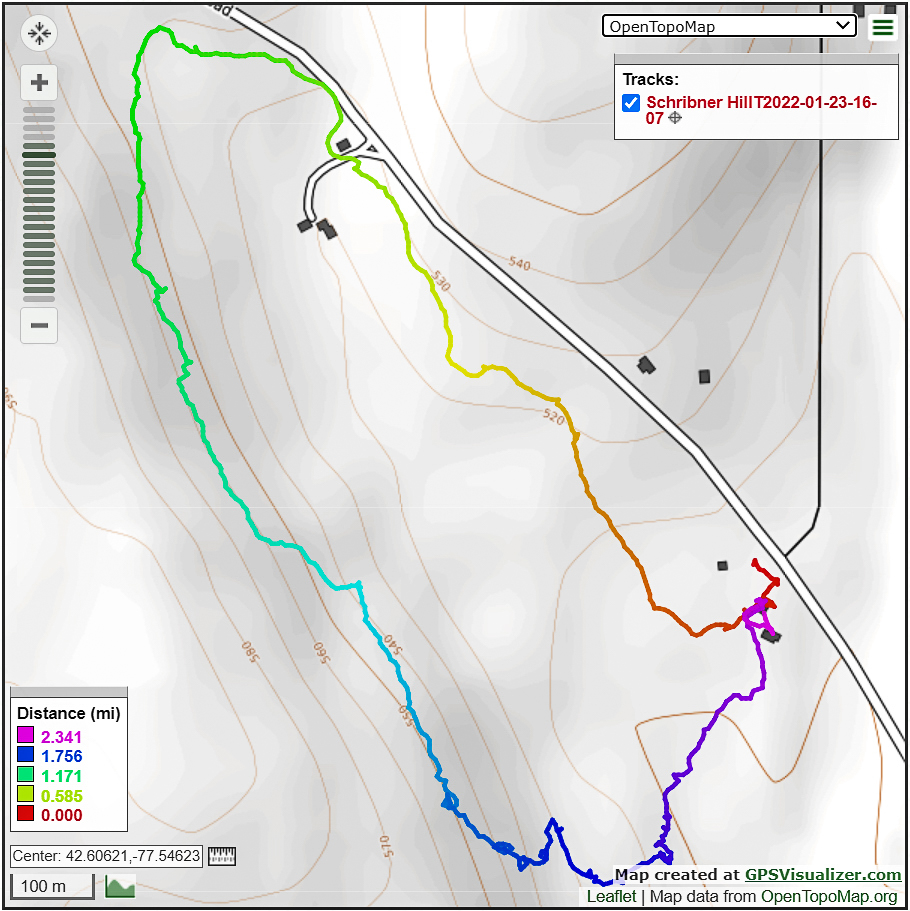The width and height of the screenshot is (910, 911).
Task: Click the recenter map arrows icon
Action: [39, 34]
